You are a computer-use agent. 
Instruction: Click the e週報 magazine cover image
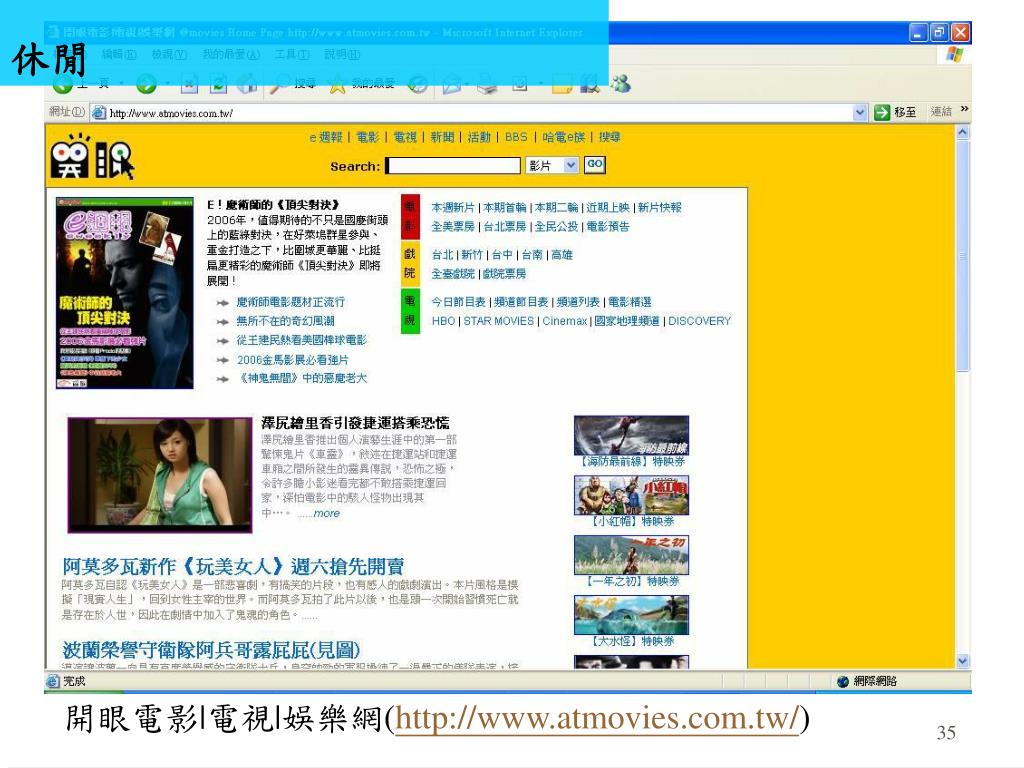coord(125,293)
